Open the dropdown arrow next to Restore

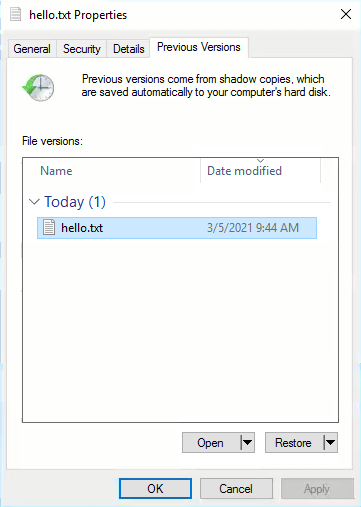[x=330, y=443]
